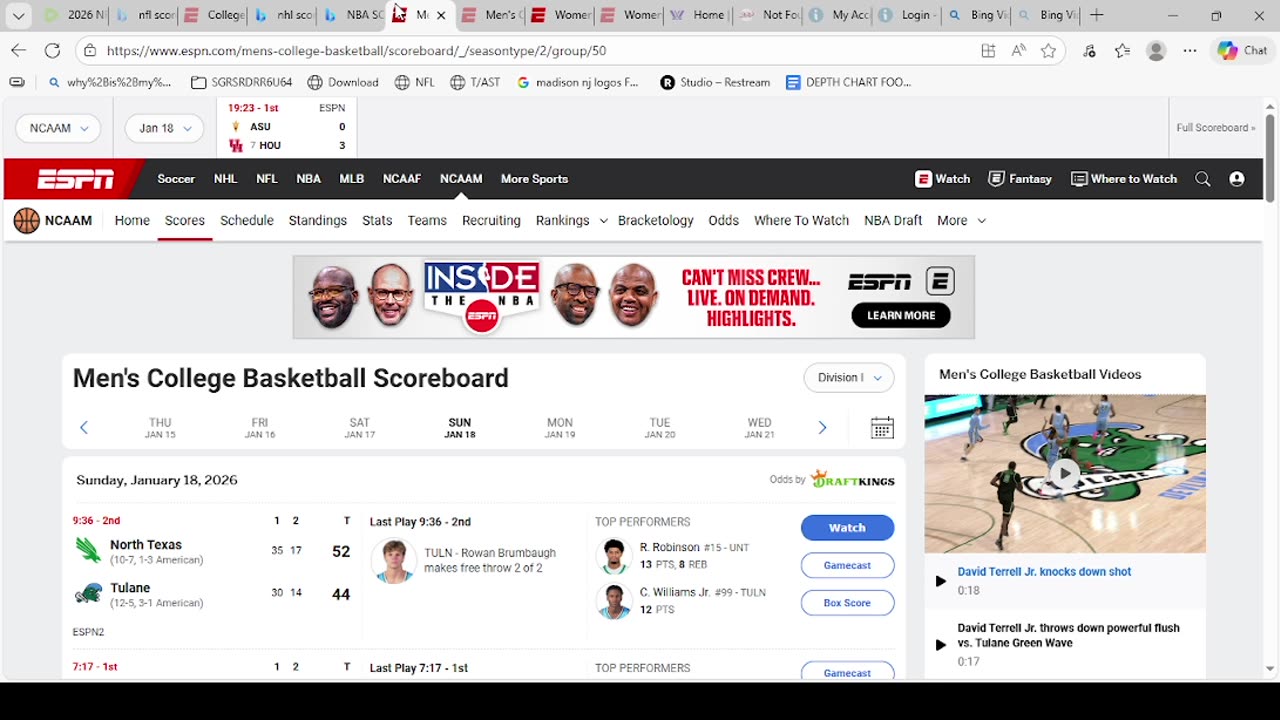Switch to the NBA SC browser tab
1280x720 pixels.
tap(354, 15)
